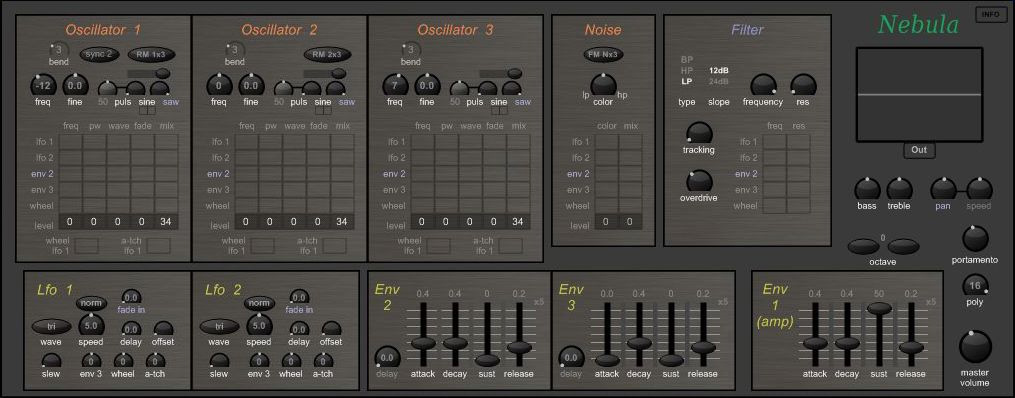Click Oscillator 1 wheel lfo 1 box
The height and width of the screenshot is (398, 1015).
(x=87, y=246)
